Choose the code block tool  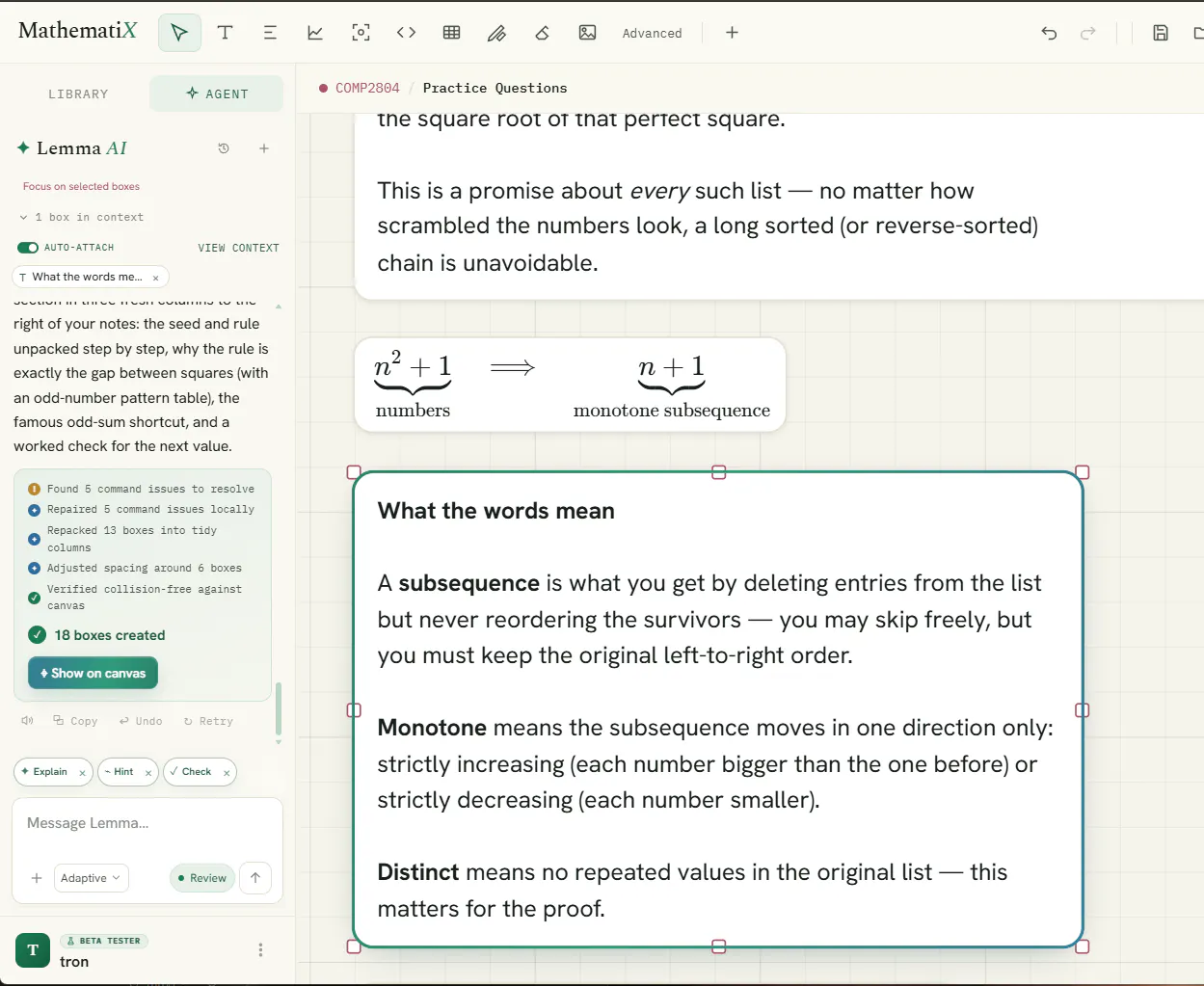[x=406, y=33]
